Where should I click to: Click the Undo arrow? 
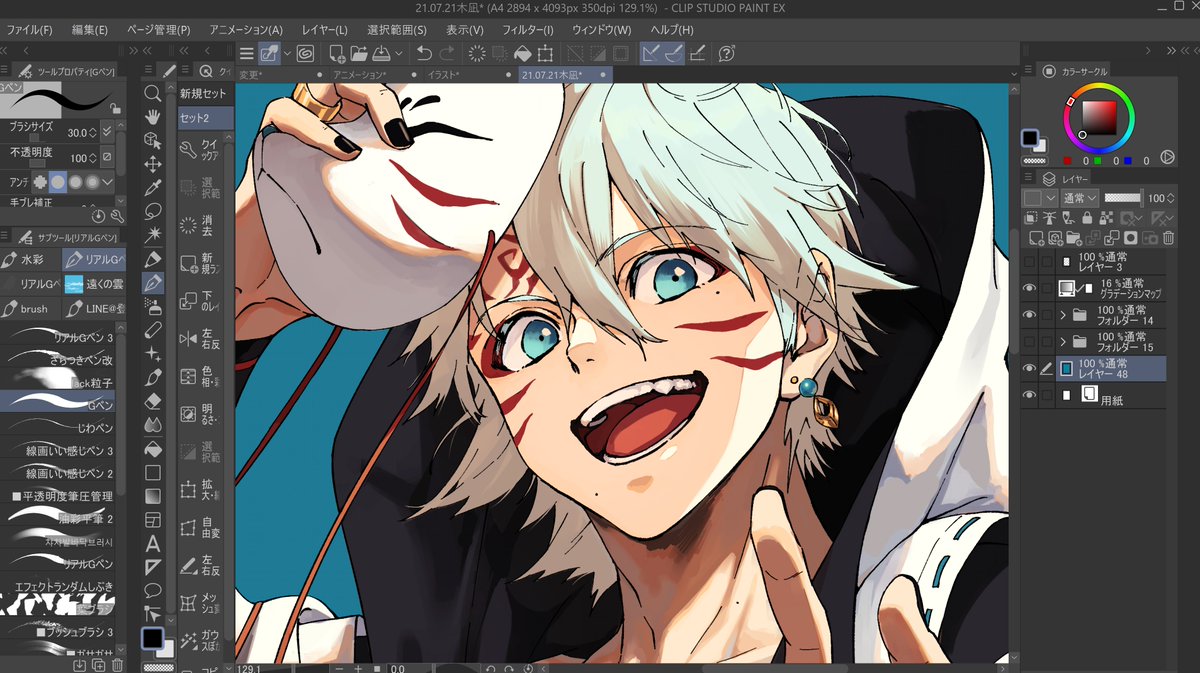coord(424,53)
